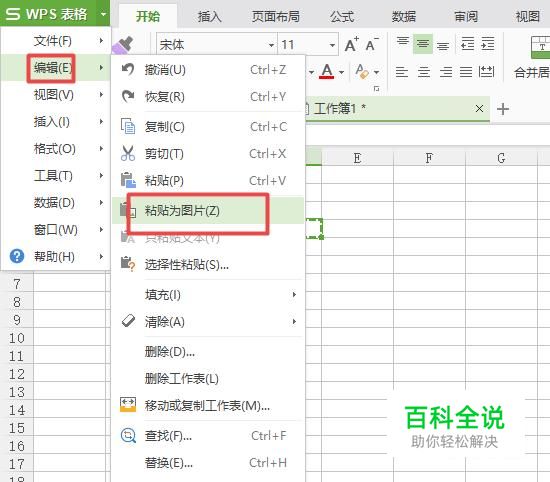Image resolution: width=550 pixels, height=482 pixels.
Task: Center text horizontally in ribbon
Action: [x=424, y=72]
